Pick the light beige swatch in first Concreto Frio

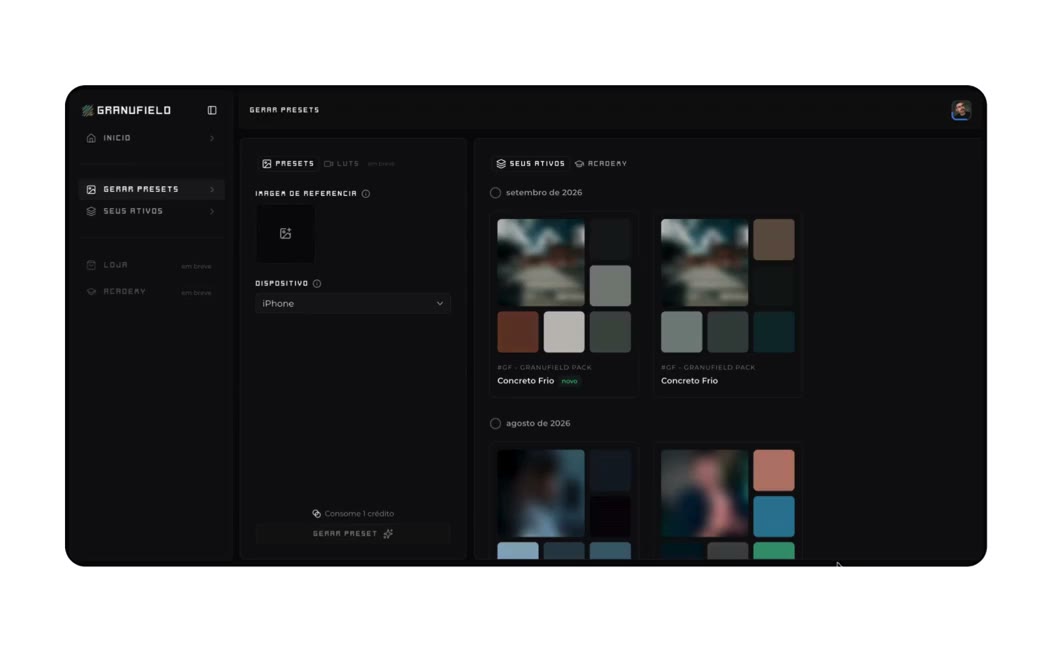[564, 332]
